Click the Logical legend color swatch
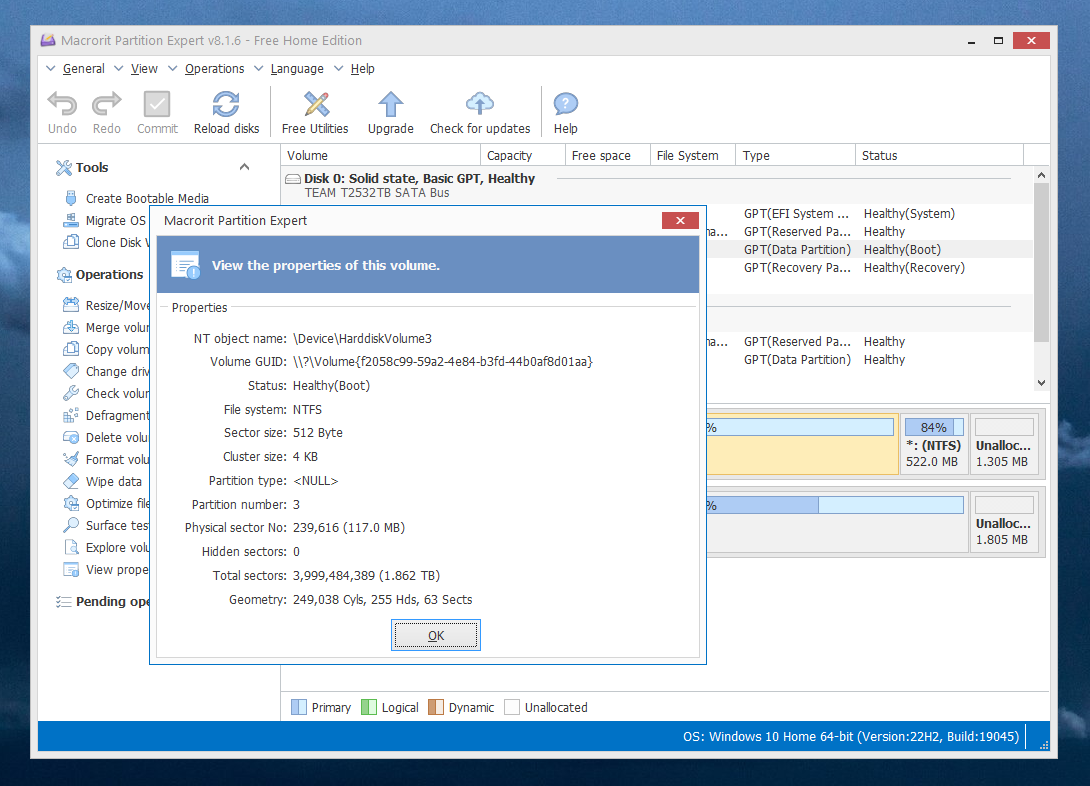 coord(368,707)
